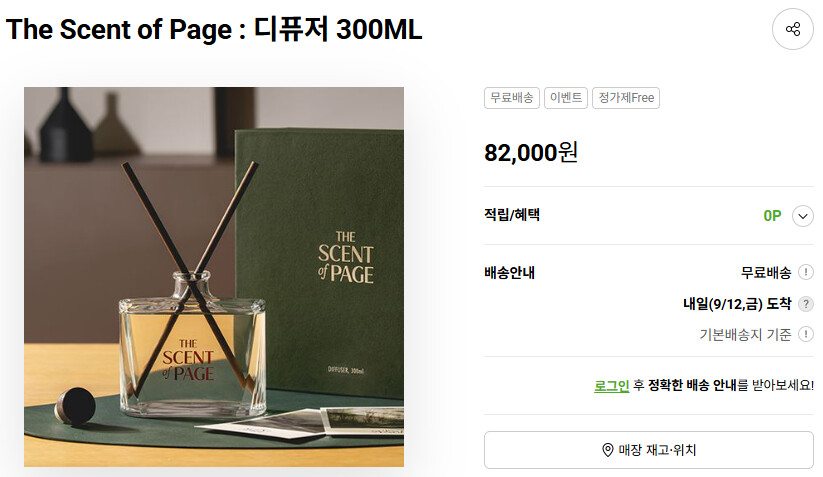
Task: Open info icon next to 기본배송지 기준
Action: [x=806, y=334]
